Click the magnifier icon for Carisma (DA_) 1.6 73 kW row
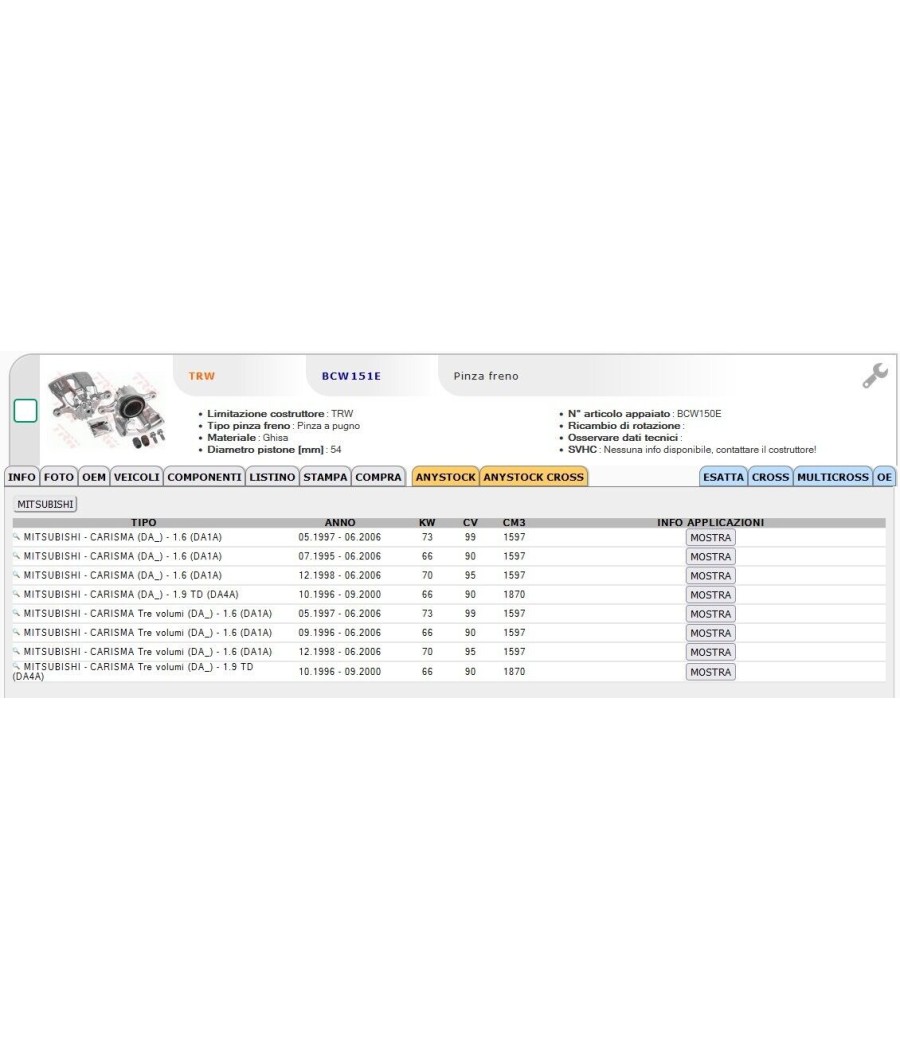The width and height of the screenshot is (900, 1050). click(17, 537)
